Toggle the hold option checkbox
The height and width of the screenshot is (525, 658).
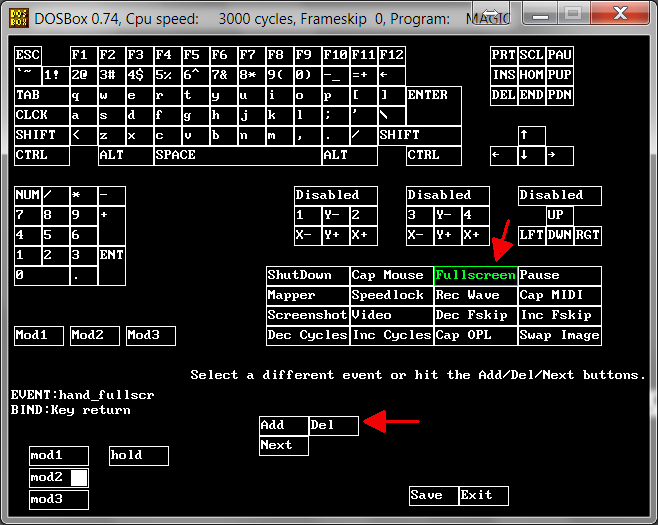pyautogui.click(x=139, y=456)
